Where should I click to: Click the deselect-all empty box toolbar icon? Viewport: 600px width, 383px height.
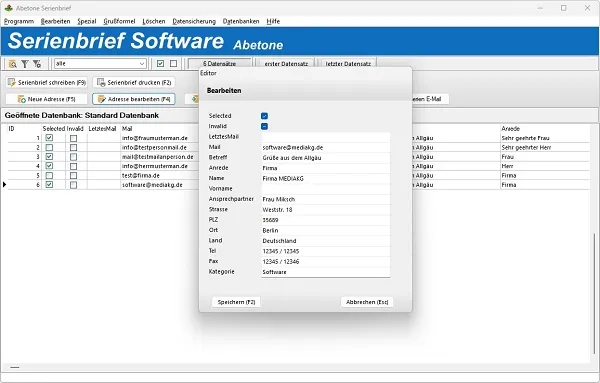coord(173,64)
